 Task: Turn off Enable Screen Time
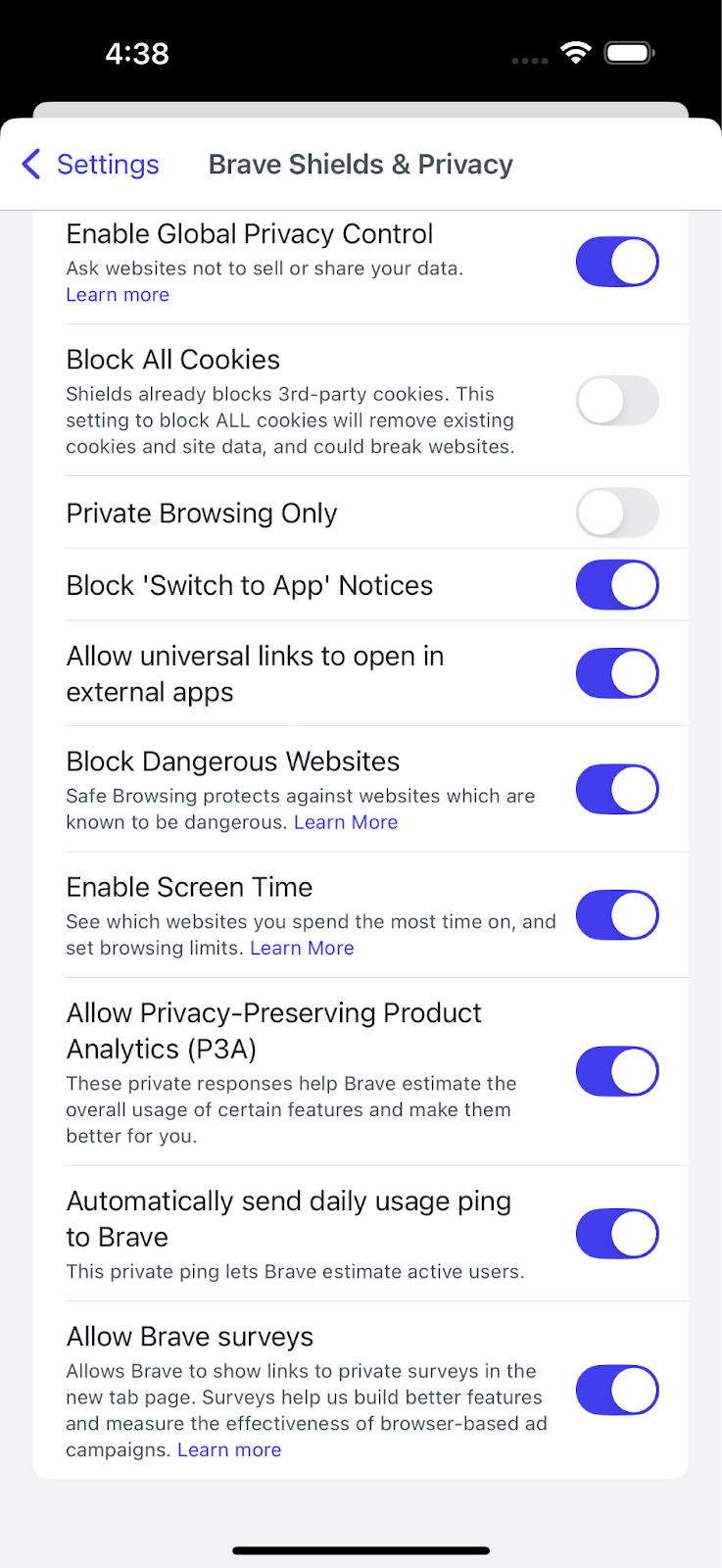(x=617, y=915)
